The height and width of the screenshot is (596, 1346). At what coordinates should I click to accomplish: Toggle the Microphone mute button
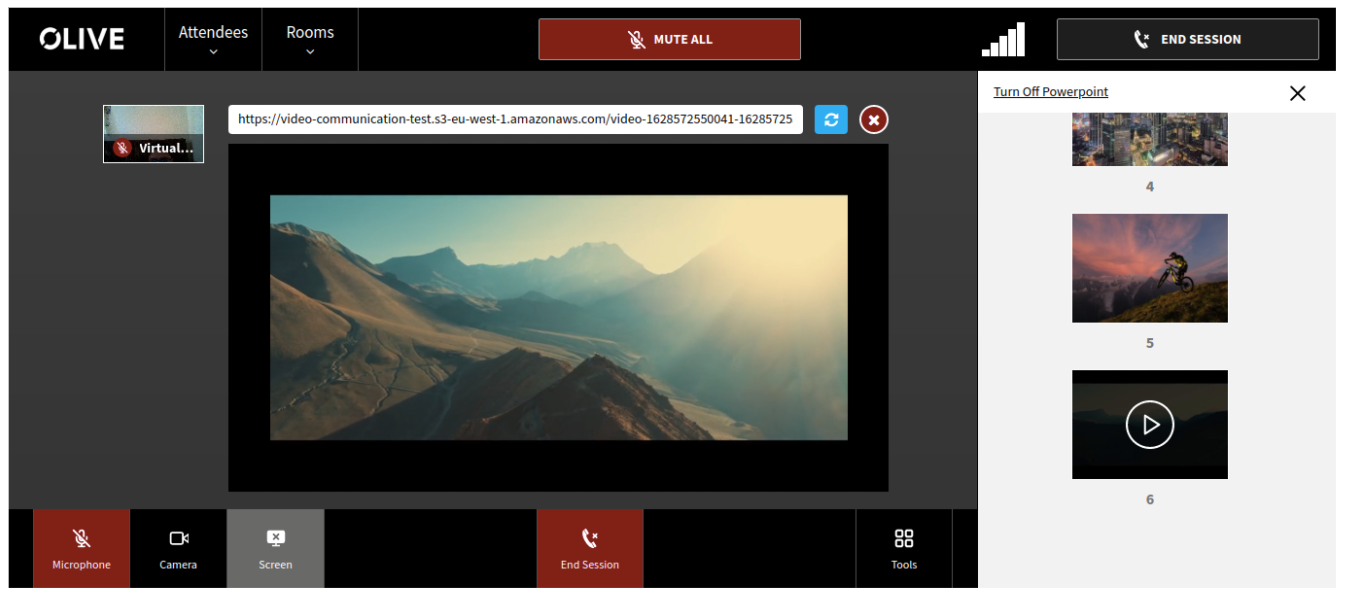click(x=82, y=548)
